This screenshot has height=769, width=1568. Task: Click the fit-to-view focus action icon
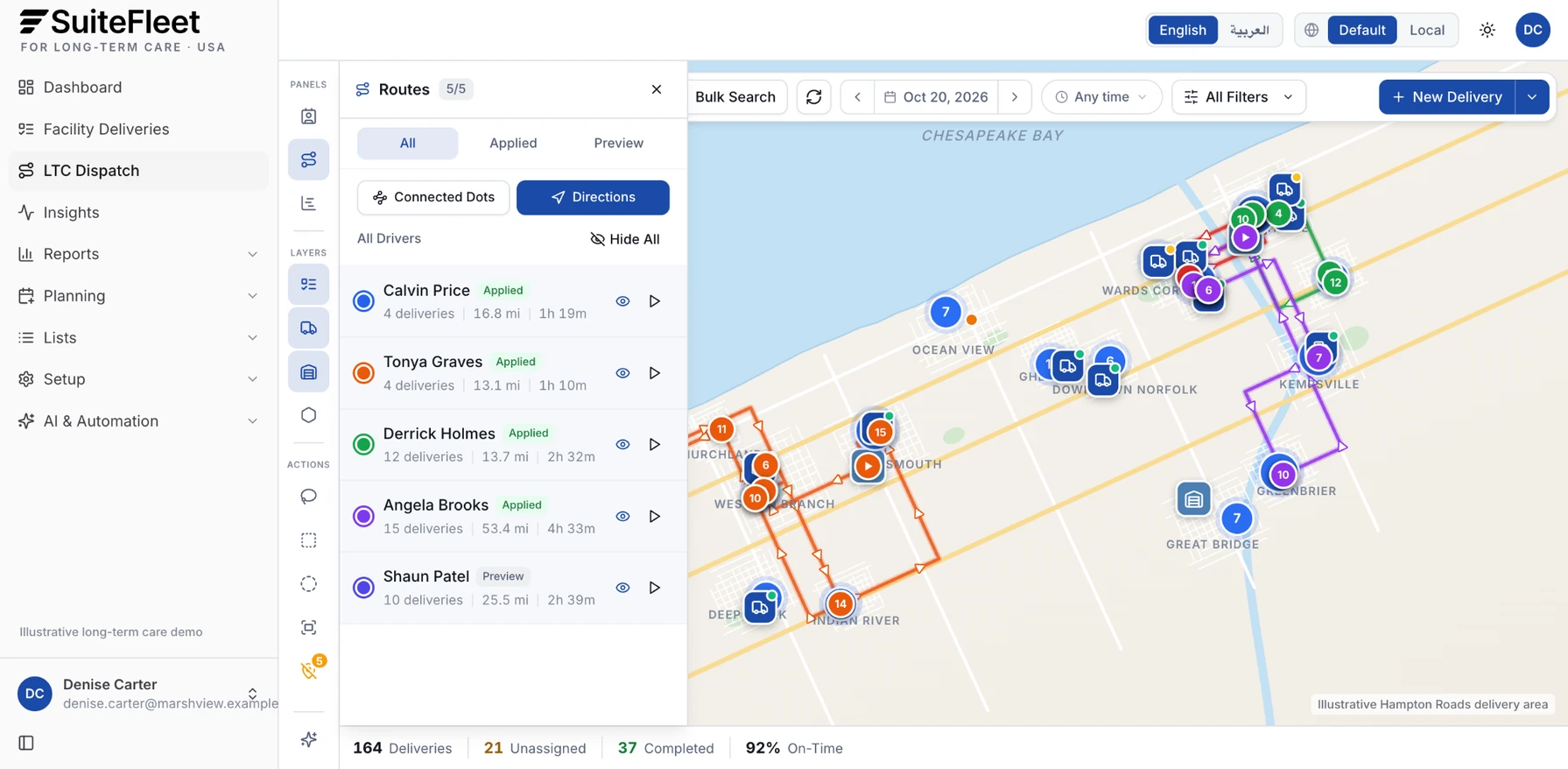tap(308, 627)
